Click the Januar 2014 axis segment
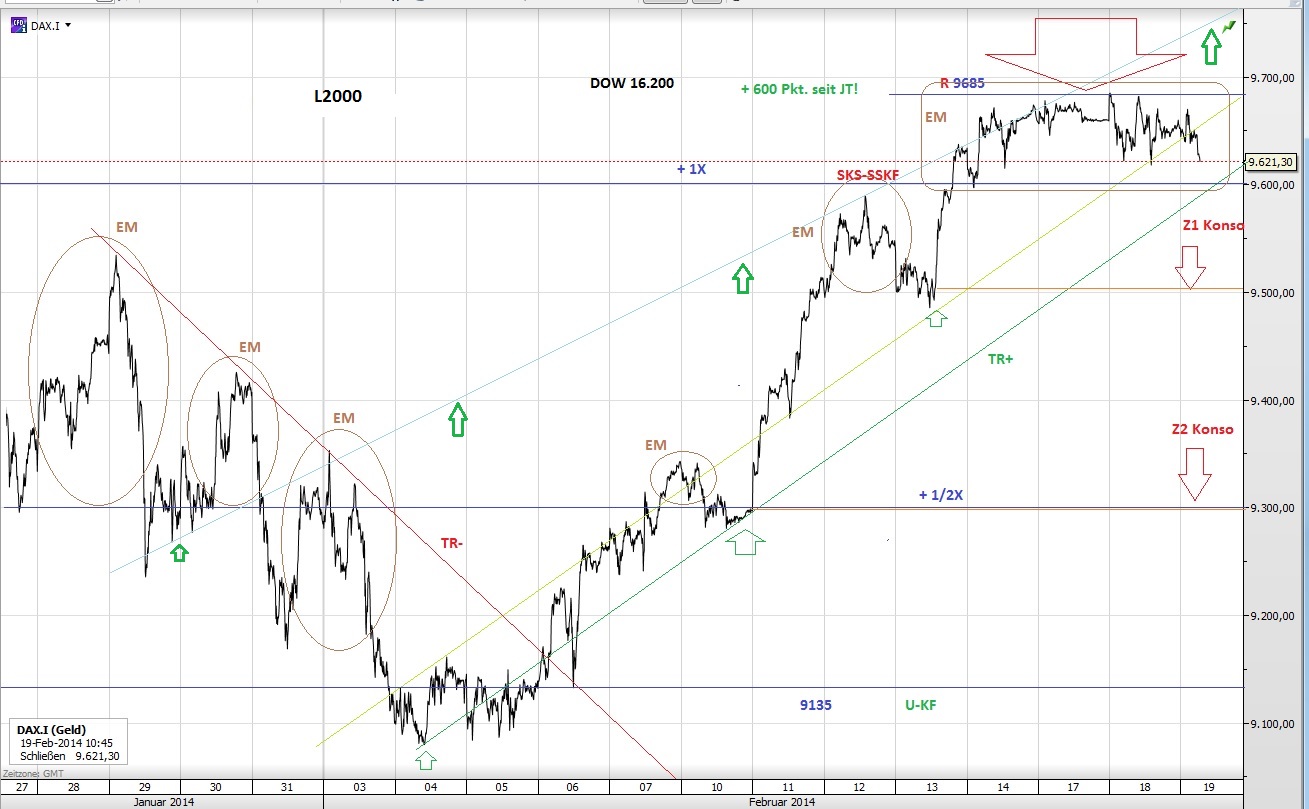This screenshot has width=1309, height=809. [162, 802]
